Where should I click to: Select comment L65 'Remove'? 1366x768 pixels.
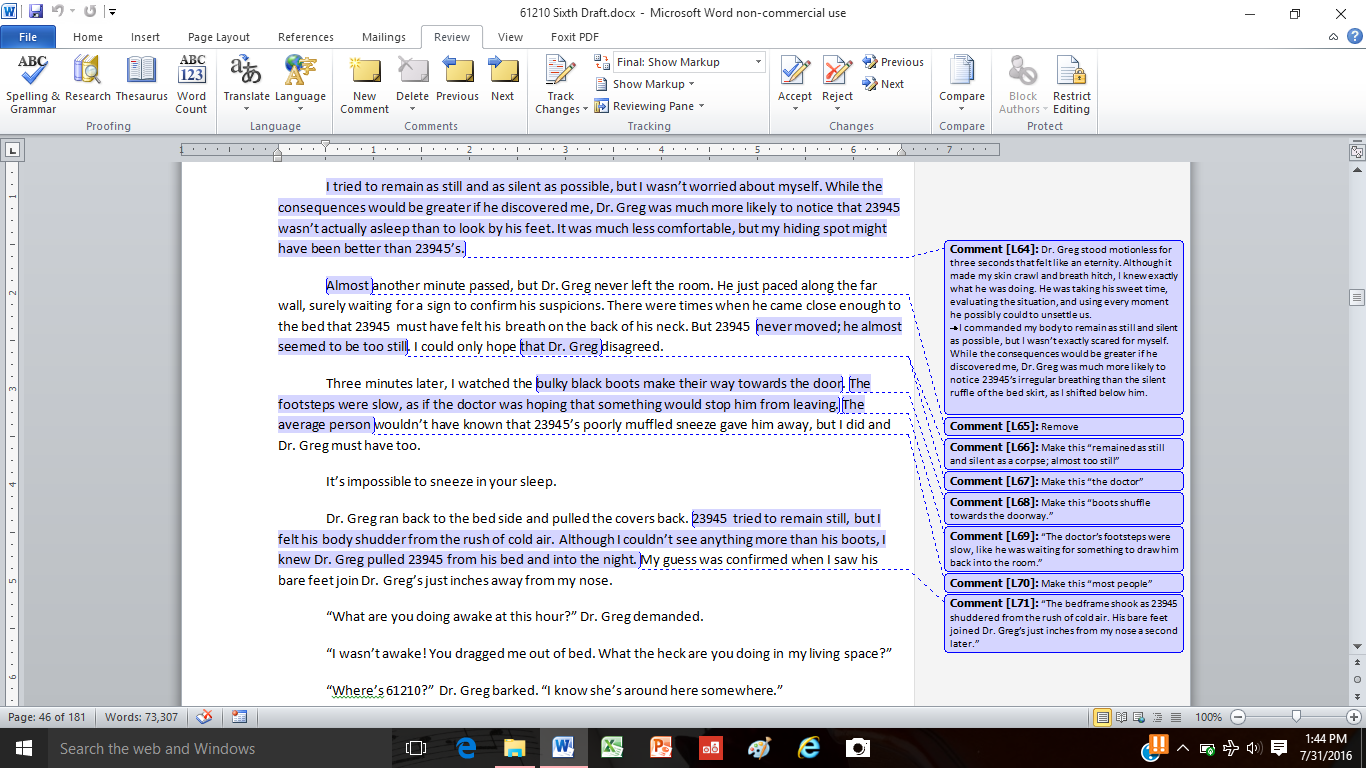tap(1064, 426)
